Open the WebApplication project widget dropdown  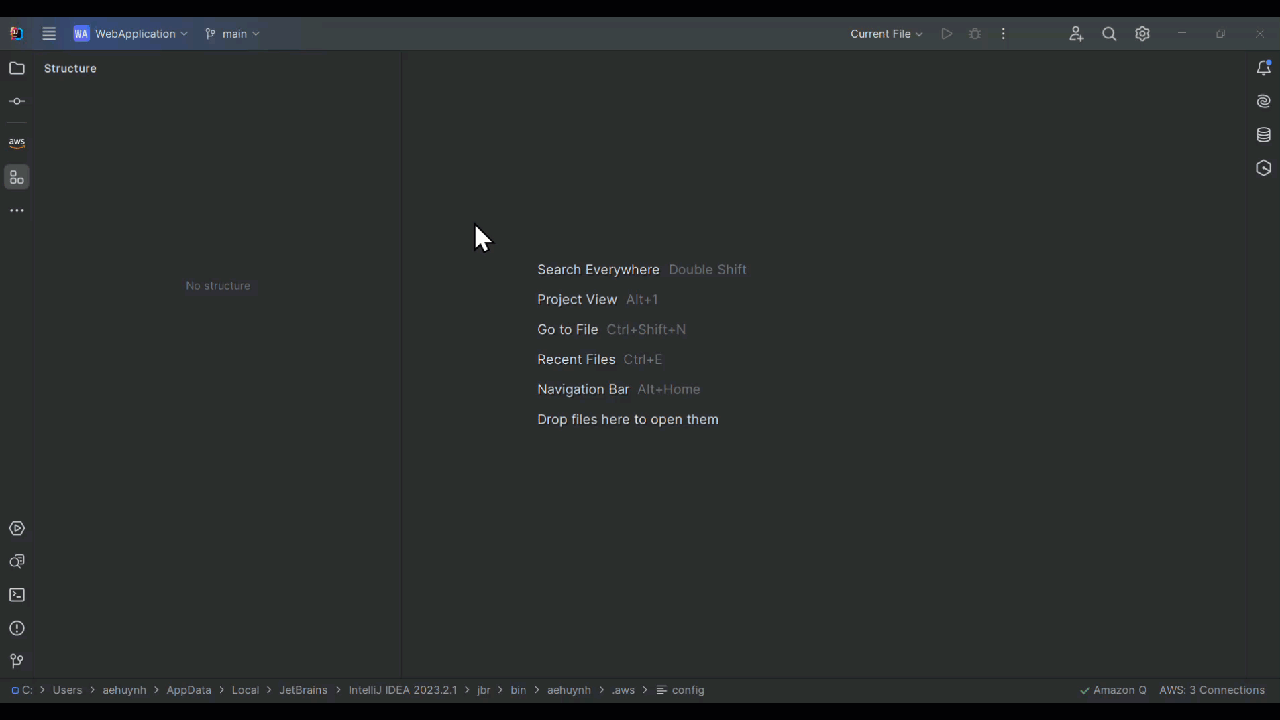point(130,33)
